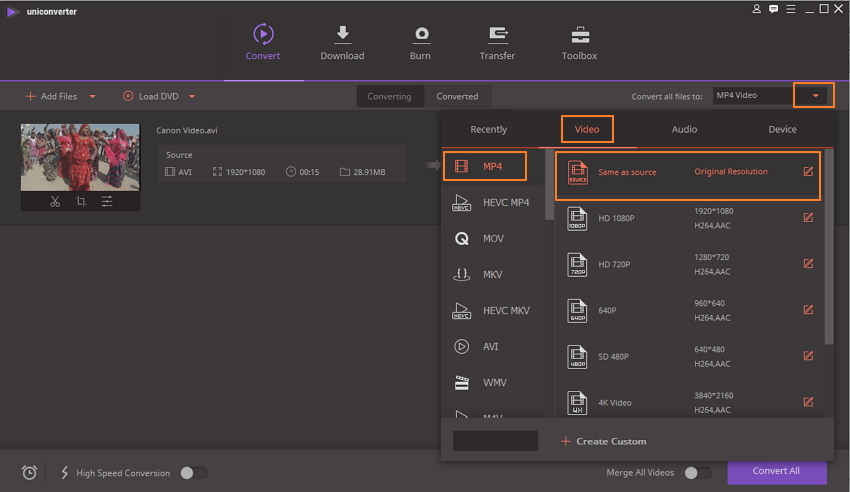Edit the HD 720P preset
Viewport: 850px width, 492px height.
(808, 263)
